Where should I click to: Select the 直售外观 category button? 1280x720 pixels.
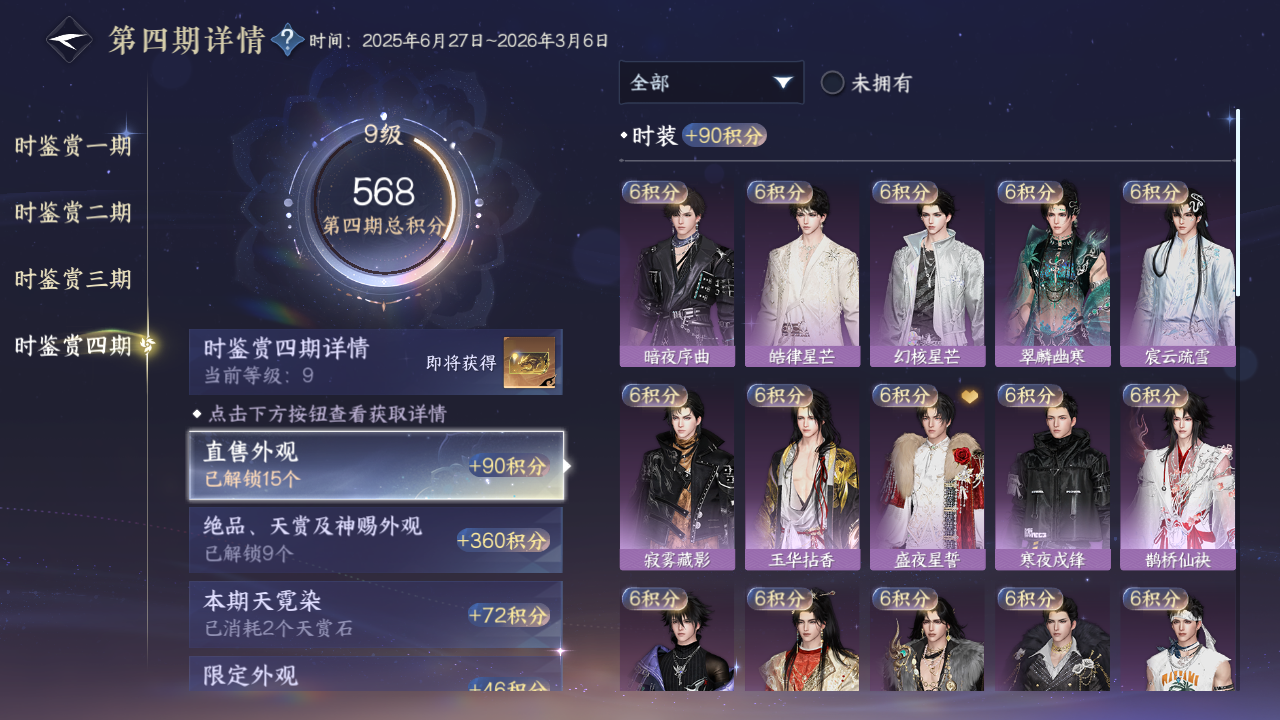[376, 466]
